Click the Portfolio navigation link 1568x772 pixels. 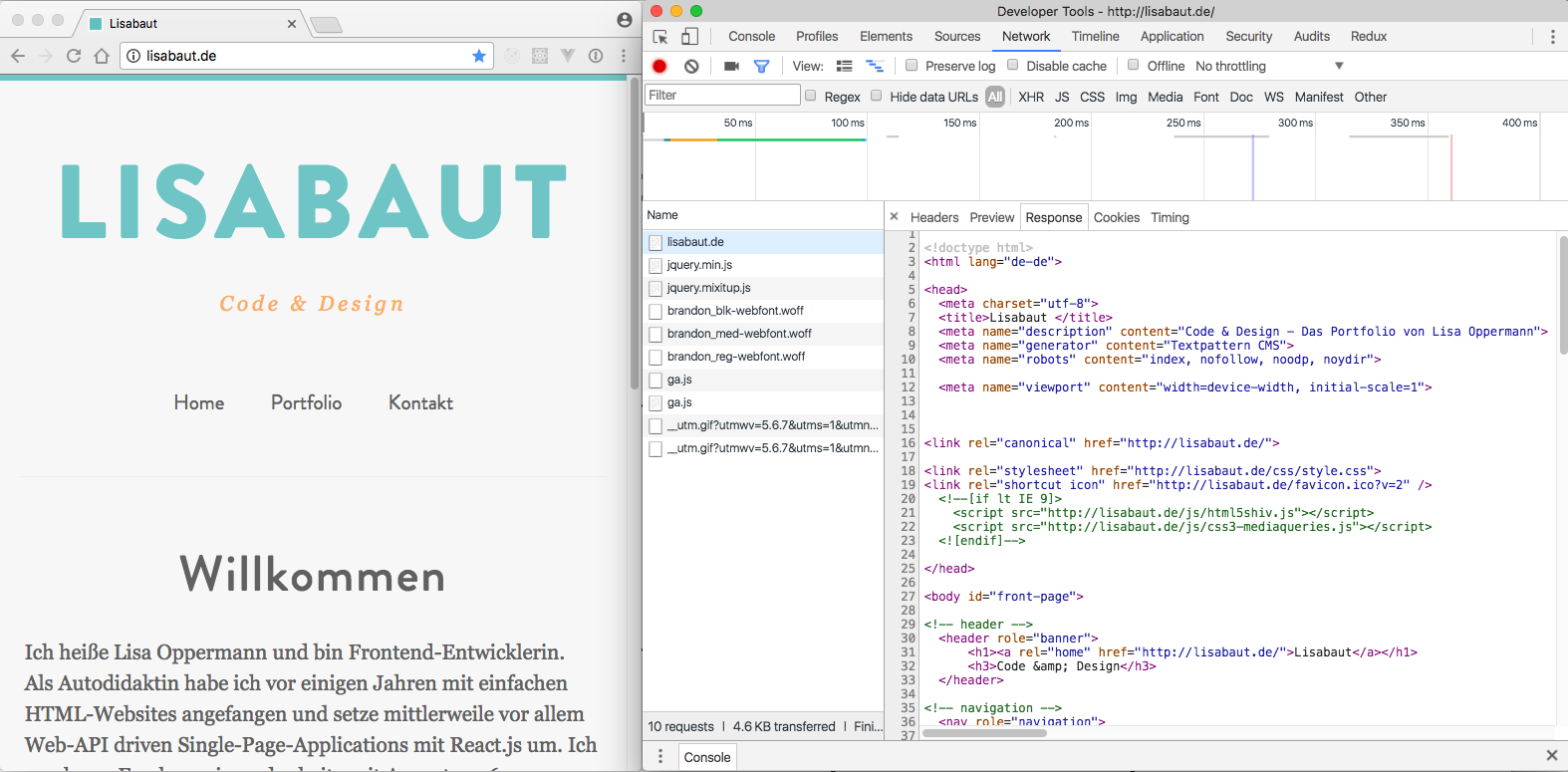point(306,402)
